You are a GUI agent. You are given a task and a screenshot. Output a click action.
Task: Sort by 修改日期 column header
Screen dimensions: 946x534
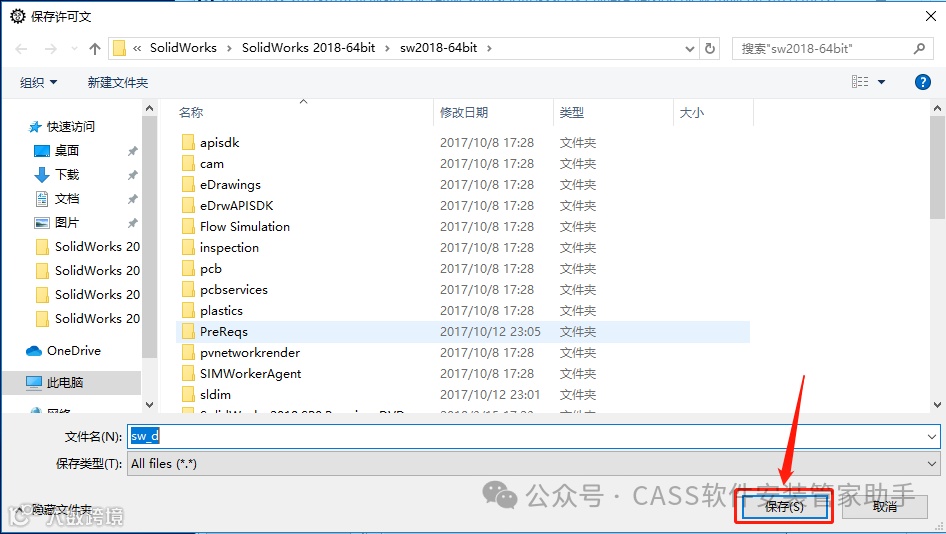tap(464, 113)
